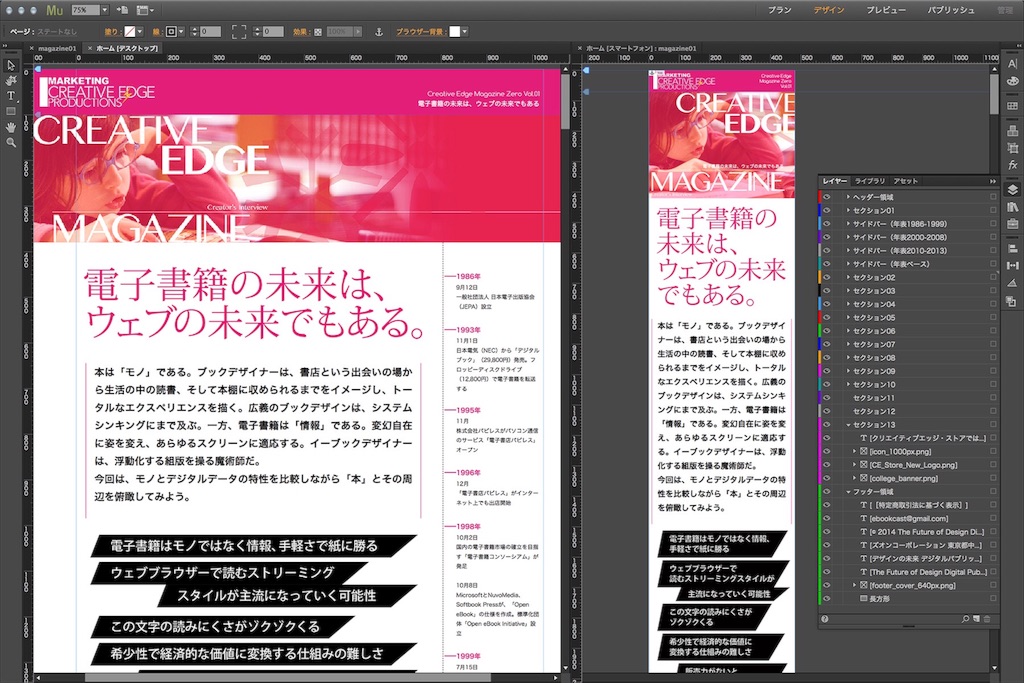
Task: Open the browser background color dropdown
Action: coord(464,31)
